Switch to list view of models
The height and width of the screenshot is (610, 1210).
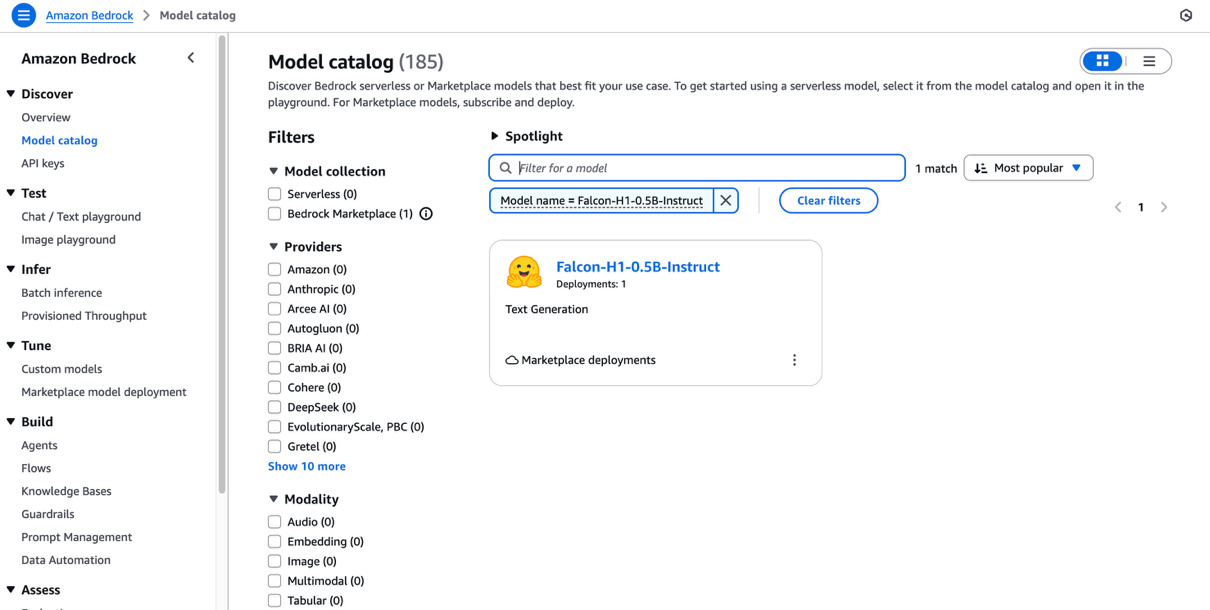click(1148, 61)
